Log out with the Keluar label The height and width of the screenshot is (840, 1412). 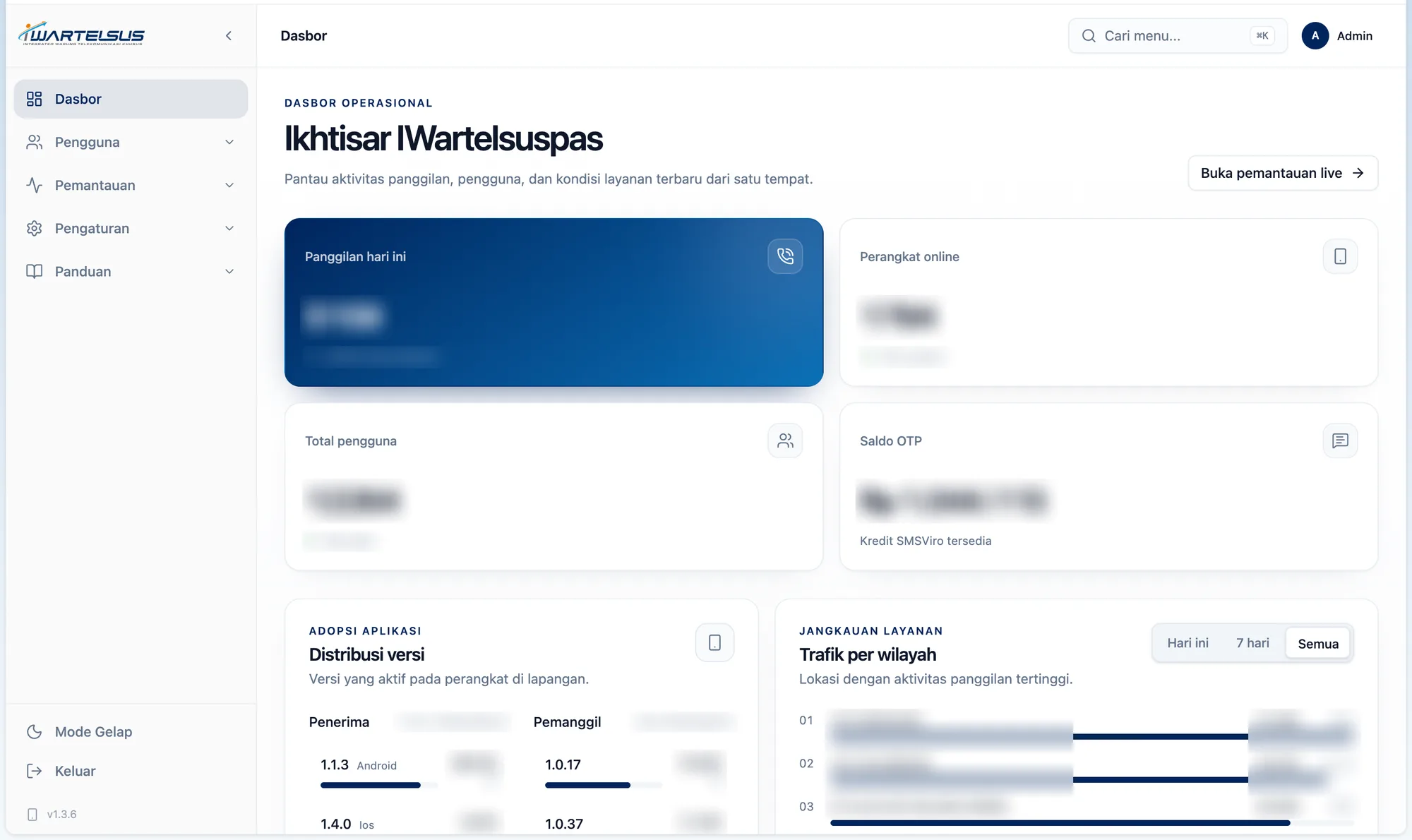(75, 771)
